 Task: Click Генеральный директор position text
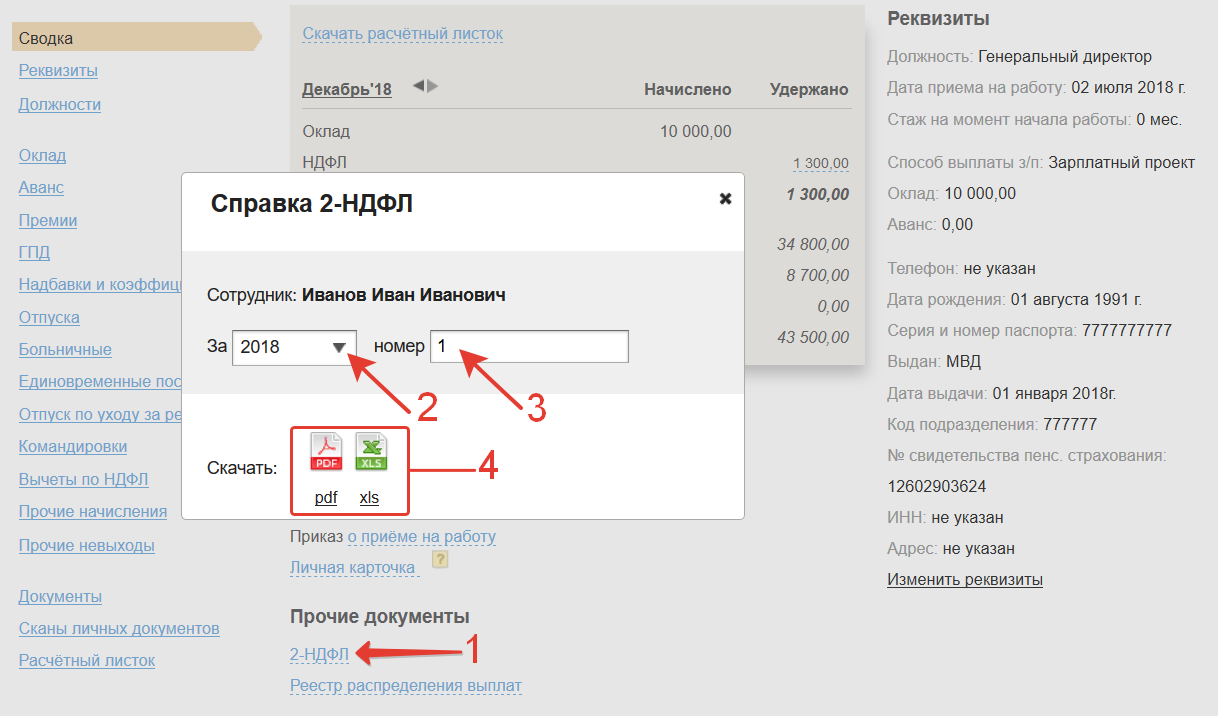point(1065,56)
